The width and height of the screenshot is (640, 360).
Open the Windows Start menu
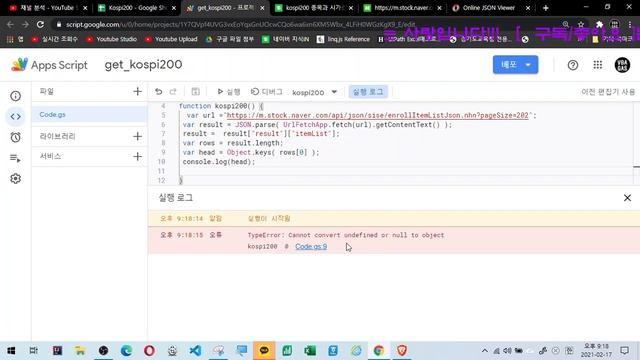[11, 351]
